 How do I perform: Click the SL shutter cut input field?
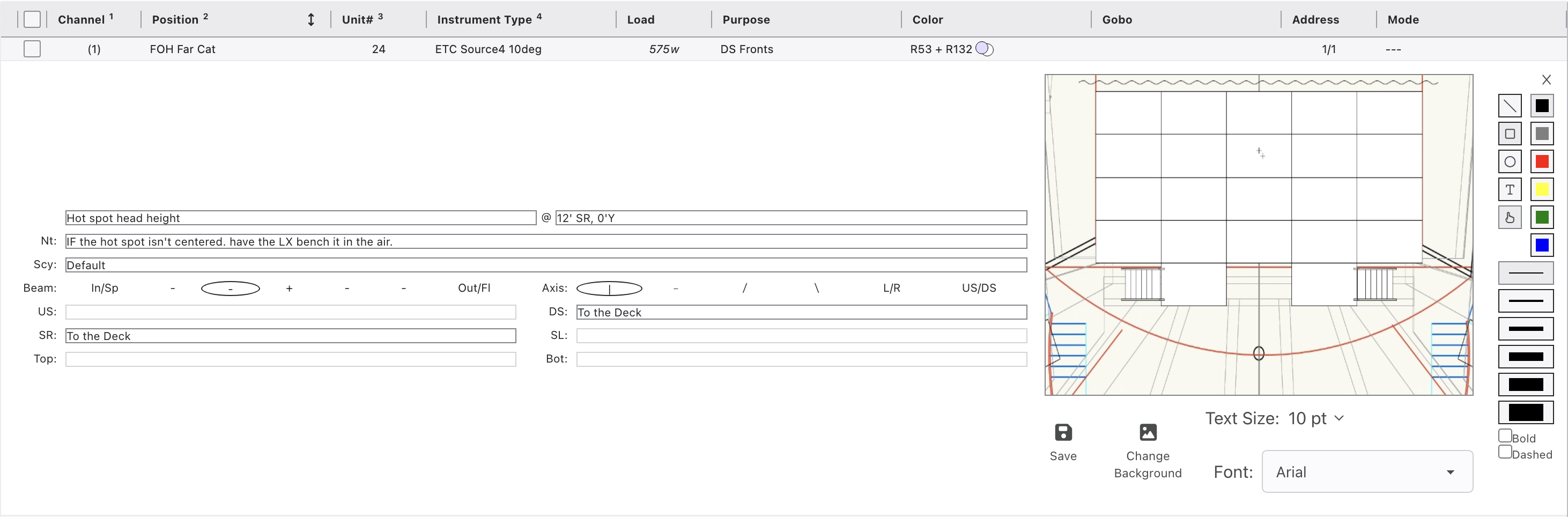click(801, 336)
